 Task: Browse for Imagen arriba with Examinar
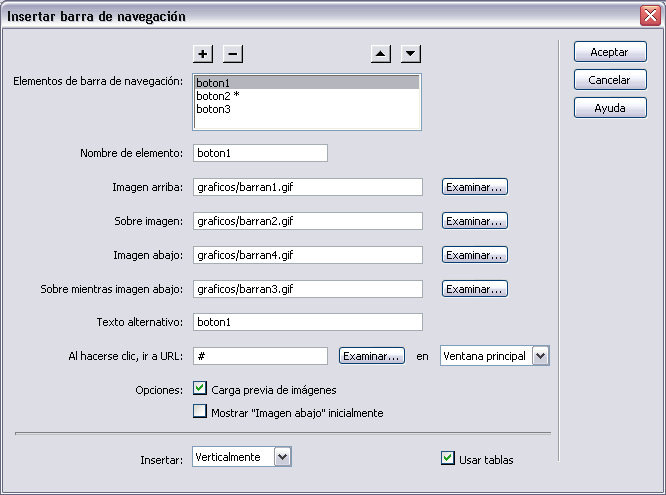475,186
